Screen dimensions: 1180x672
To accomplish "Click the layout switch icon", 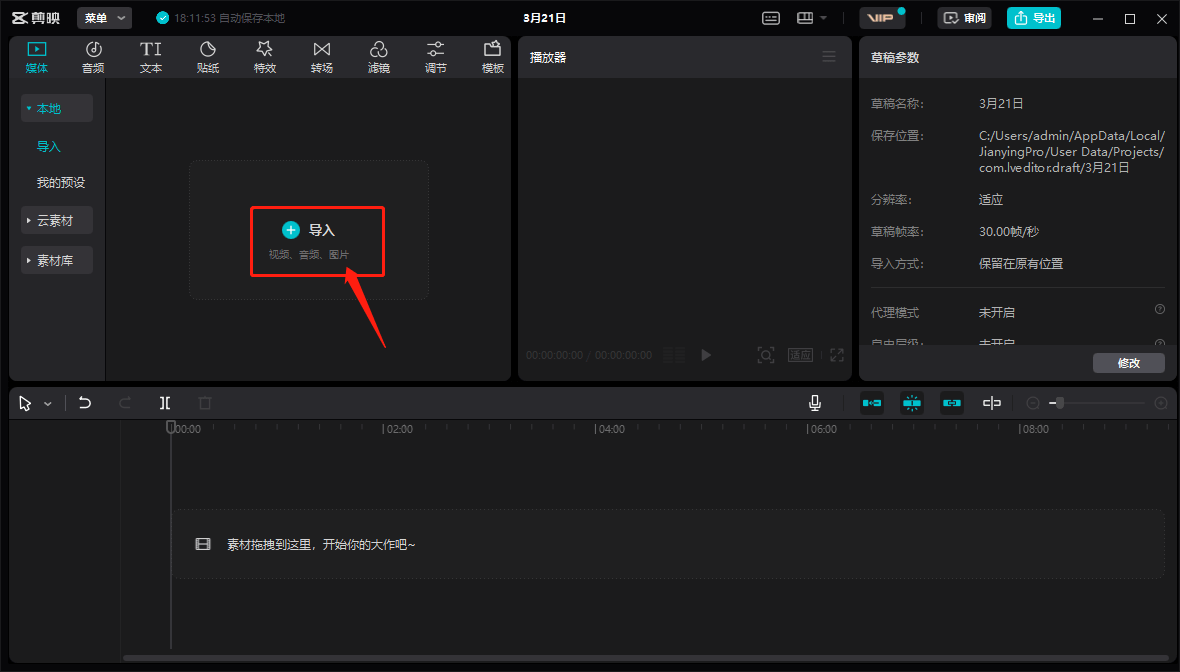I will click(805, 18).
